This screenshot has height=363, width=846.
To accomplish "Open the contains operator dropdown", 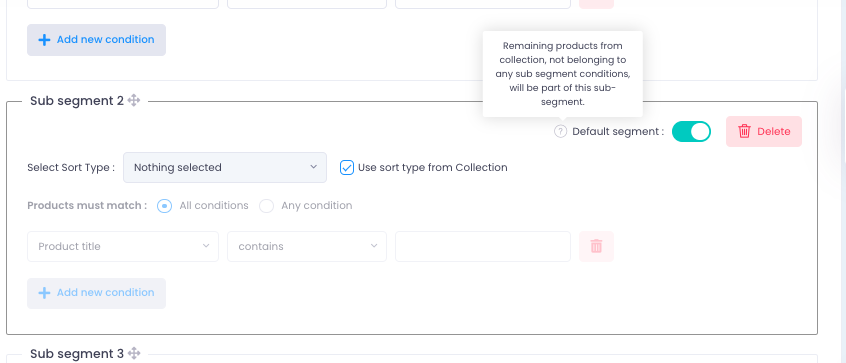I will [306, 246].
